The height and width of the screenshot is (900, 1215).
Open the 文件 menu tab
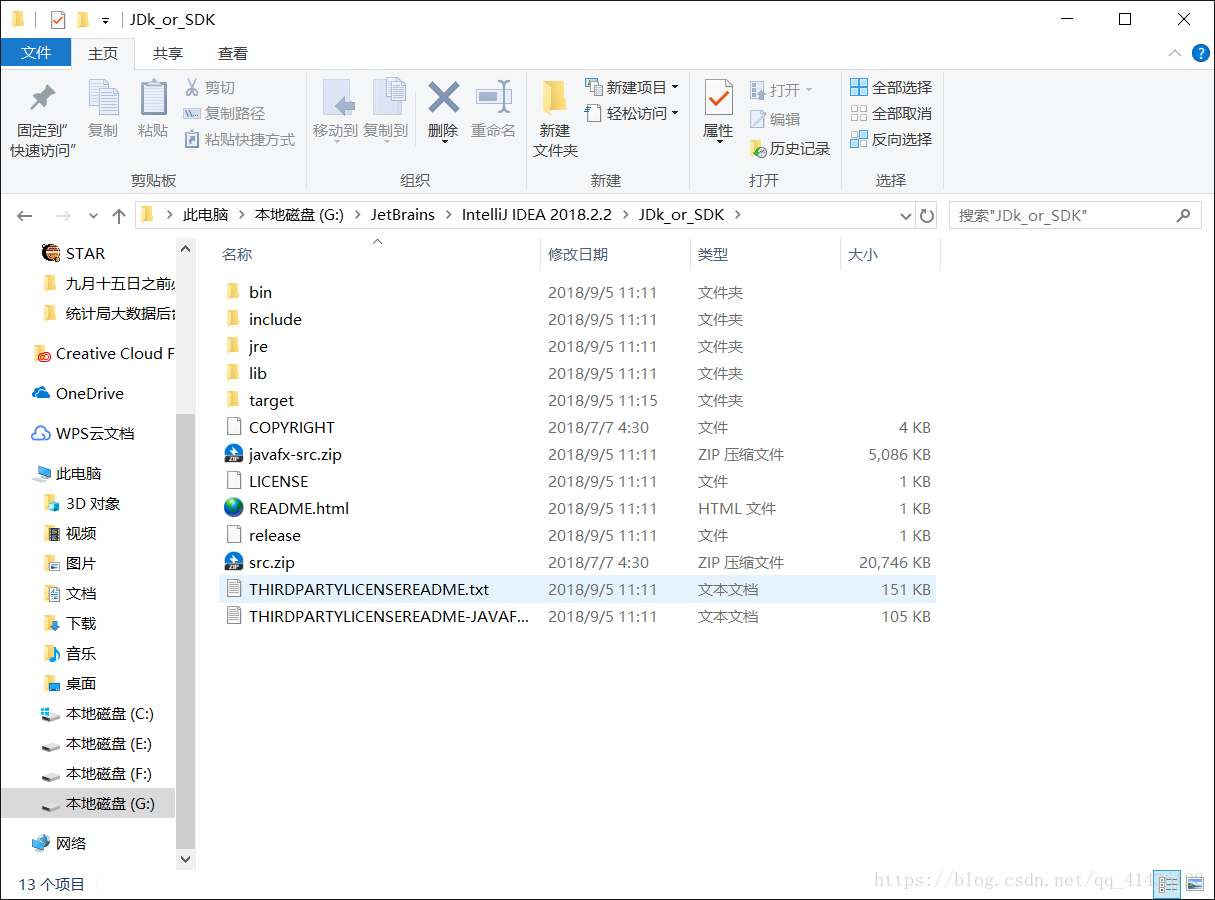36,53
